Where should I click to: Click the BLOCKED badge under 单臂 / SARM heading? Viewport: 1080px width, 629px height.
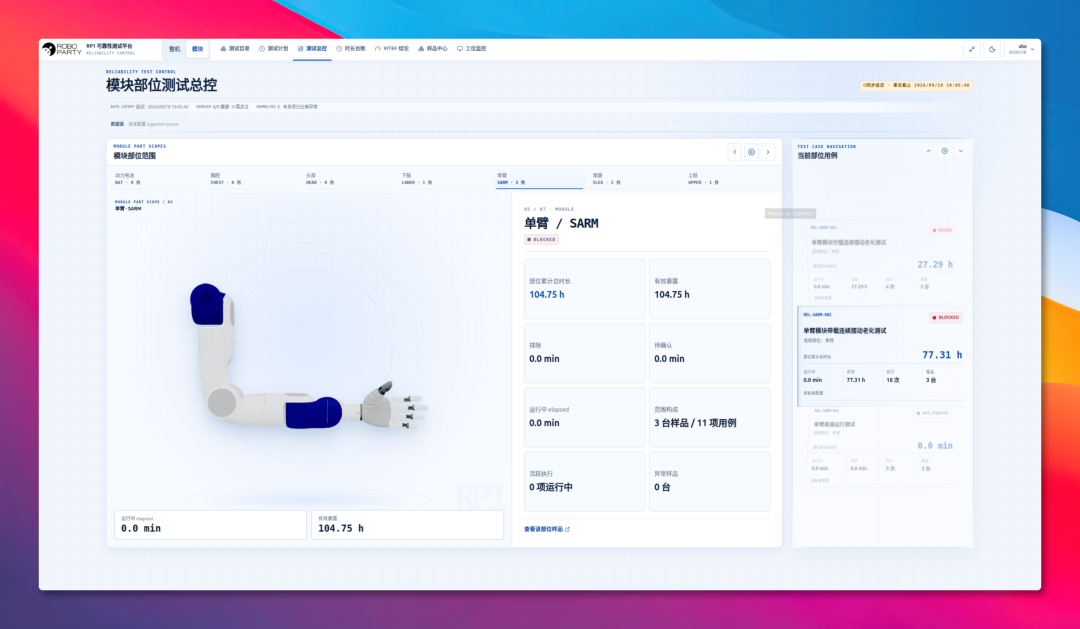[541, 240]
